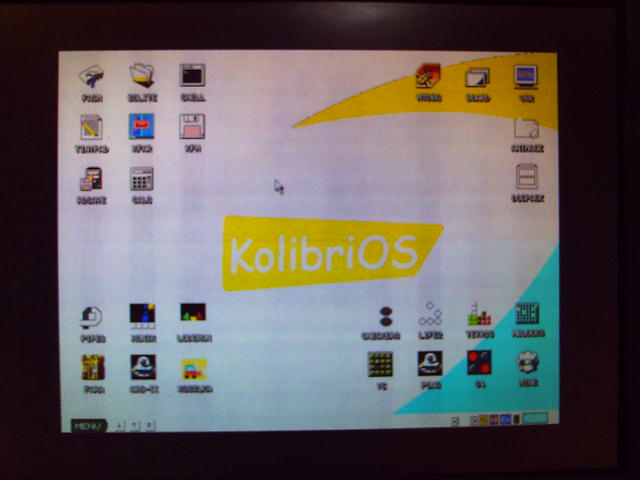Open the Lines game with dotted circles
The height and width of the screenshot is (480, 640).
coord(431,315)
